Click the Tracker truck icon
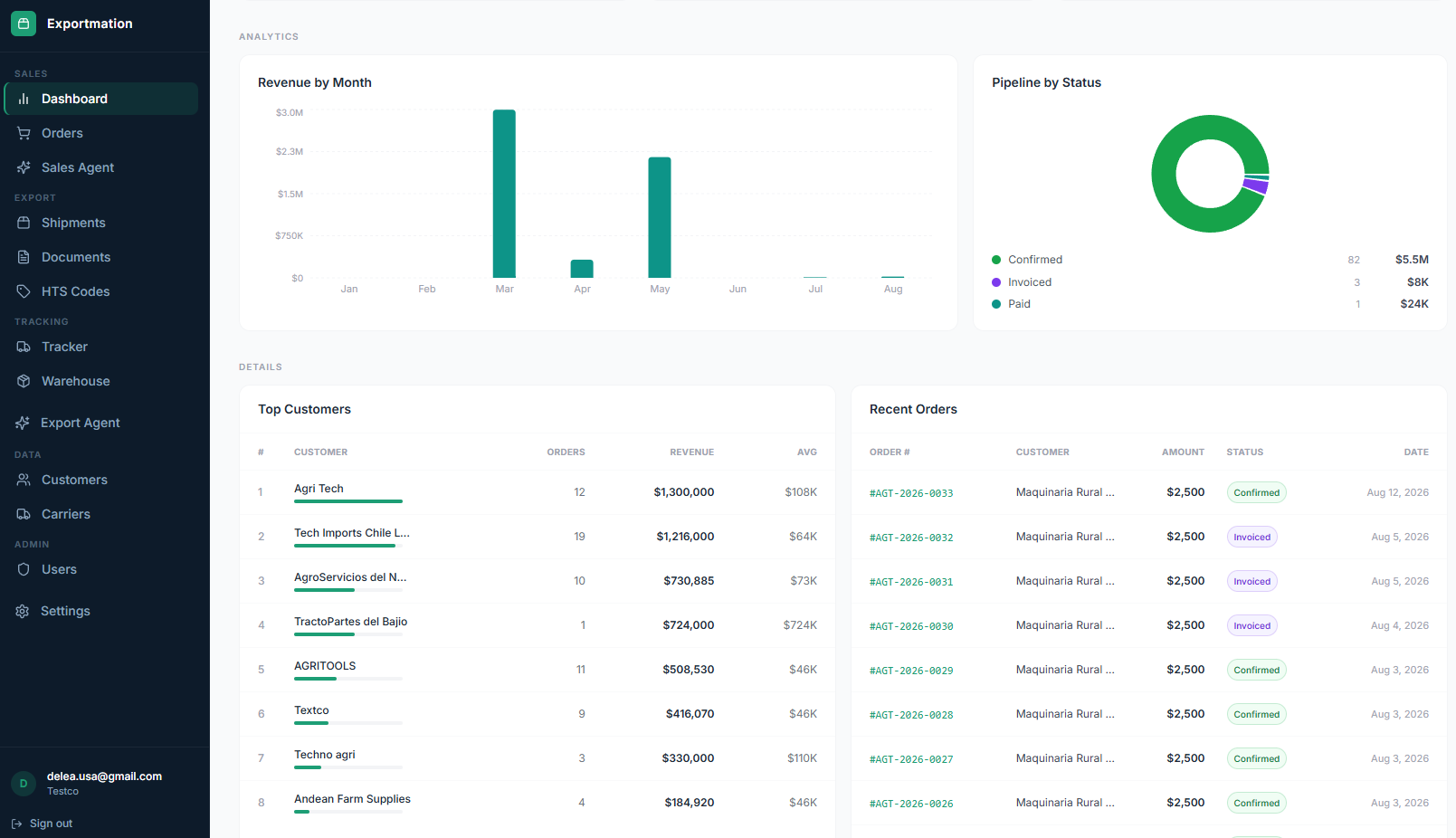The height and width of the screenshot is (838, 1456). click(24, 347)
